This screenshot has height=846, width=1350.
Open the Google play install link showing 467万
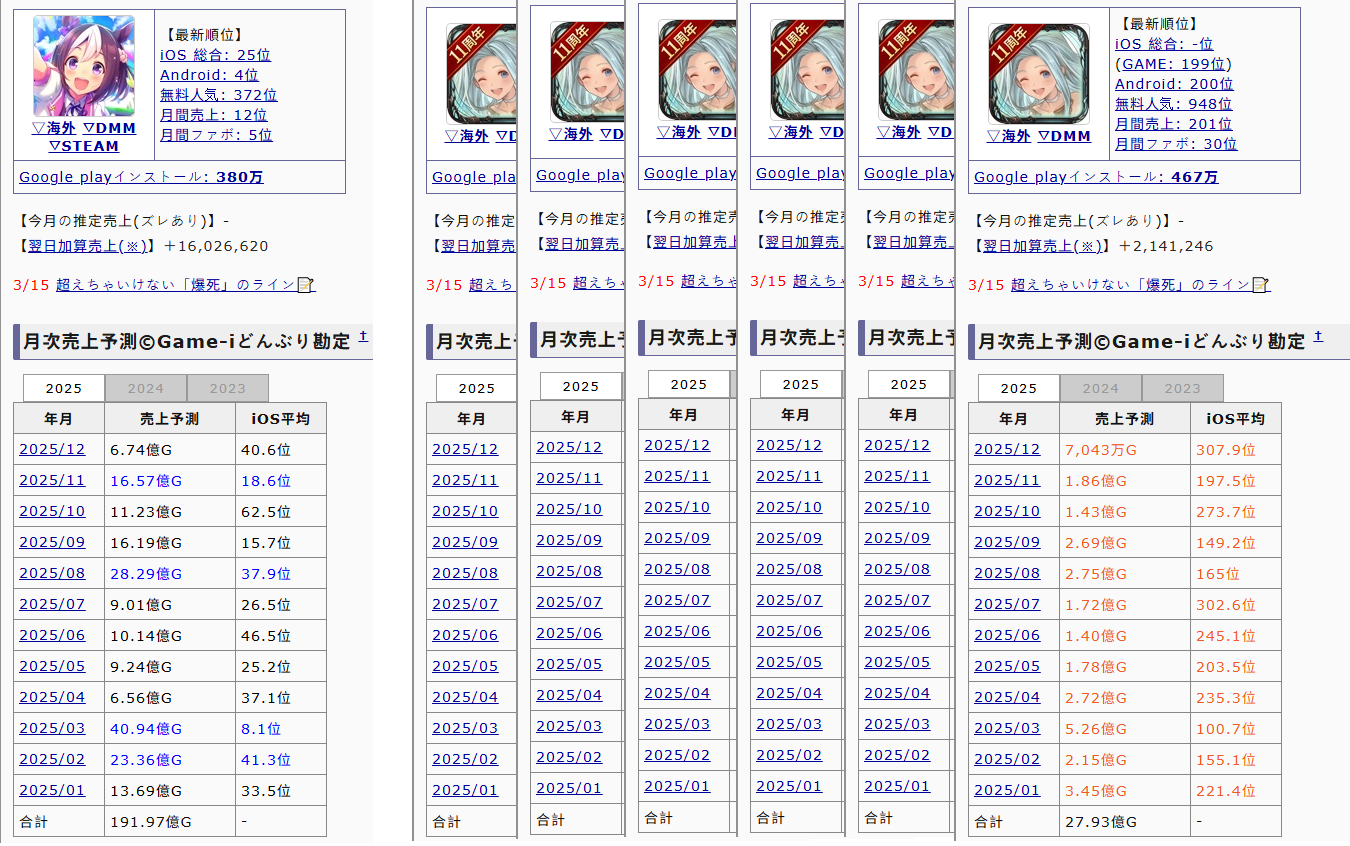1096,177
